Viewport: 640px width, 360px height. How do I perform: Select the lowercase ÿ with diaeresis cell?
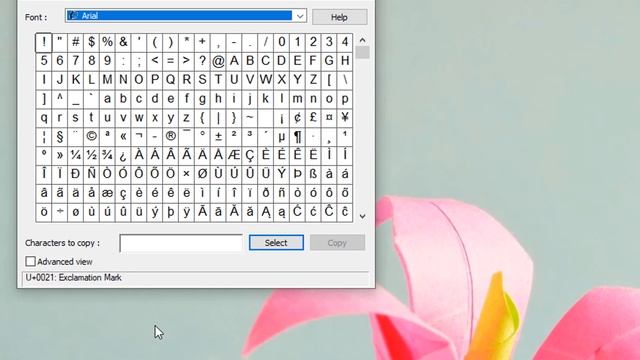coord(187,212)
